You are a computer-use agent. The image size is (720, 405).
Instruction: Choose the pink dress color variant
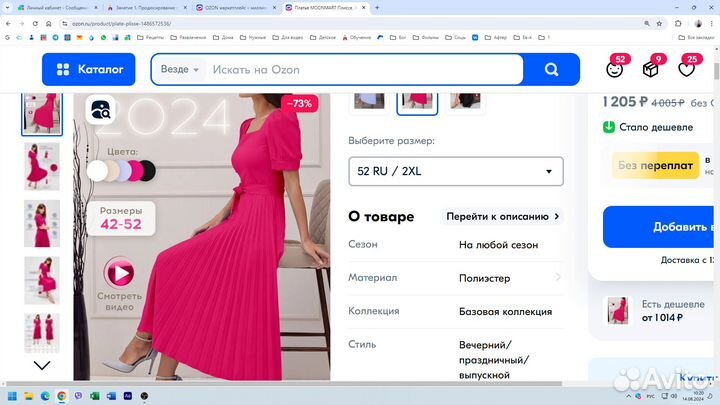[417, 102]
